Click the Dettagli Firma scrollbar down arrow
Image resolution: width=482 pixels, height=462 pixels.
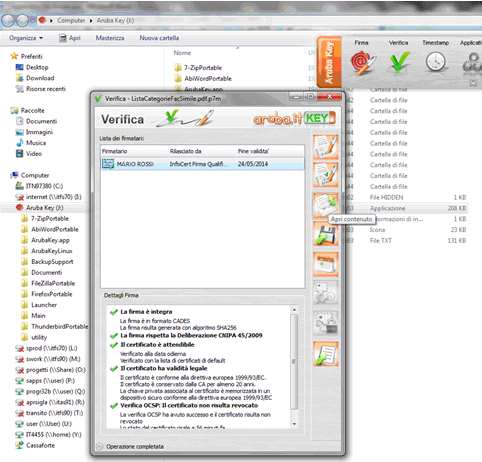[x=294, y=424]
